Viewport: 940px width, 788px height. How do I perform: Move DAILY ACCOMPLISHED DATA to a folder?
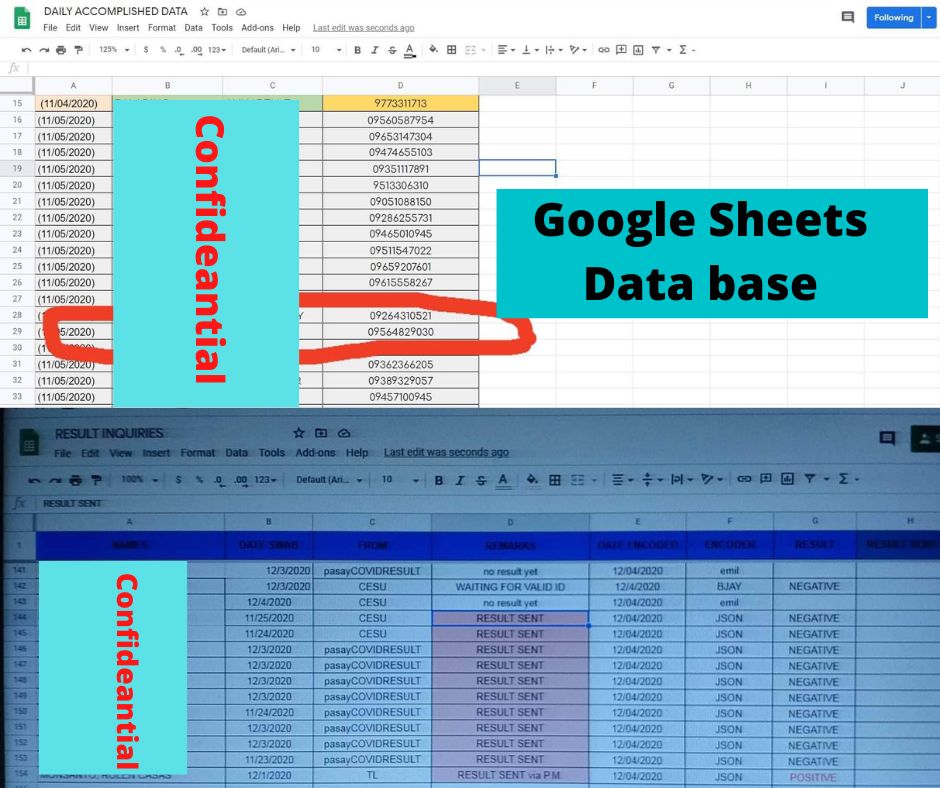[x=222, y=11]
